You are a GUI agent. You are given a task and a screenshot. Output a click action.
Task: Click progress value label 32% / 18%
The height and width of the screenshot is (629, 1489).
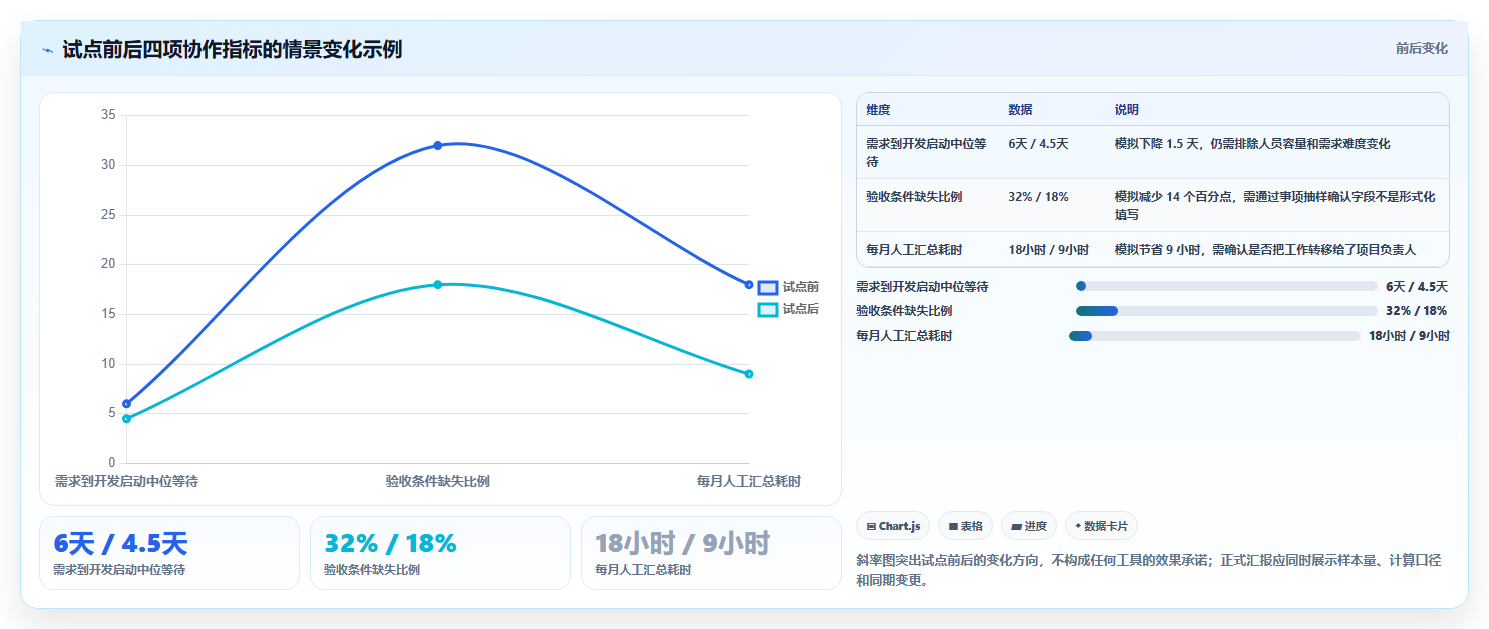point(1416,311)
